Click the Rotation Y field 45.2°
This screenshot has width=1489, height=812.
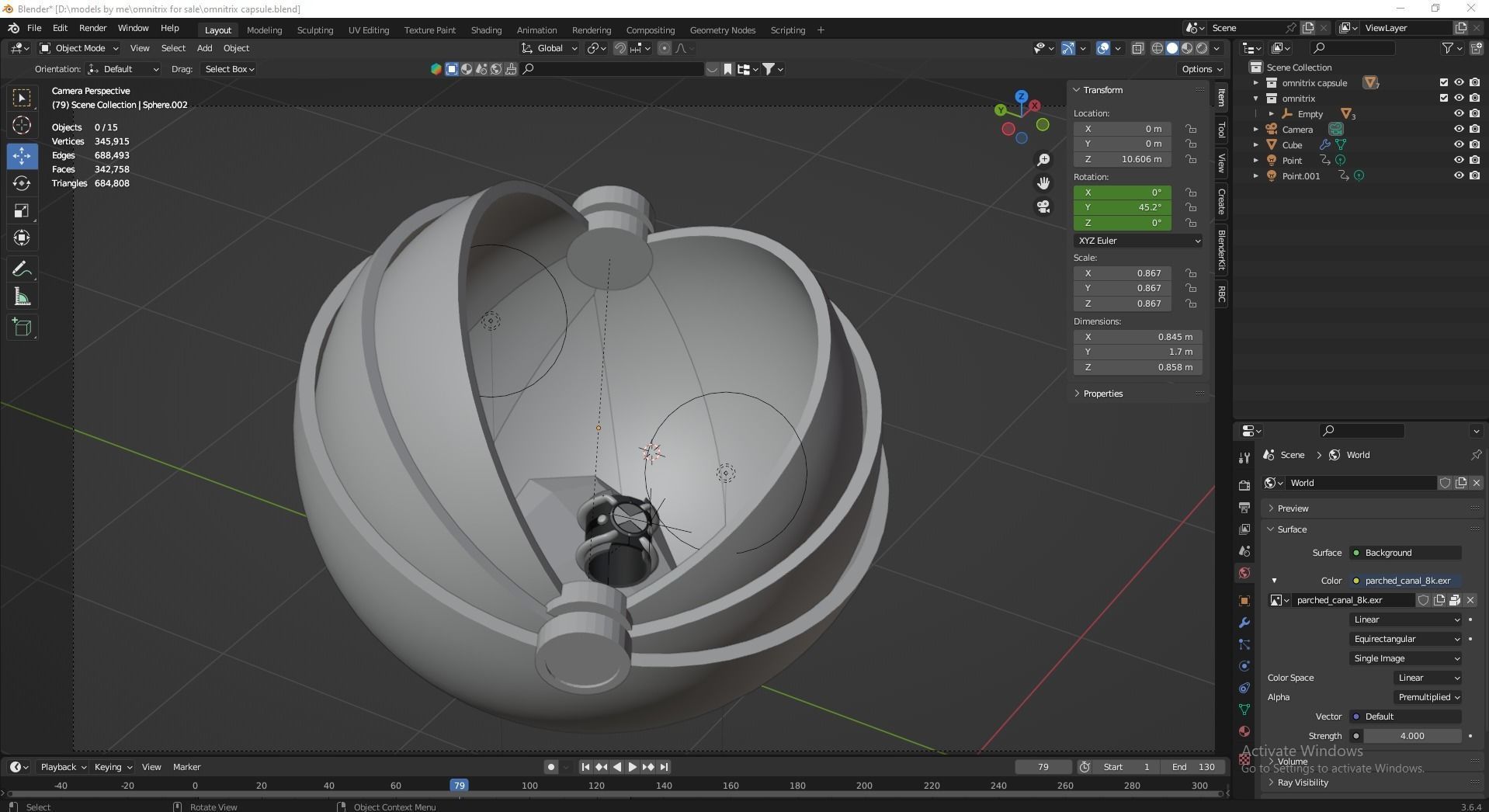(1123, 207)
